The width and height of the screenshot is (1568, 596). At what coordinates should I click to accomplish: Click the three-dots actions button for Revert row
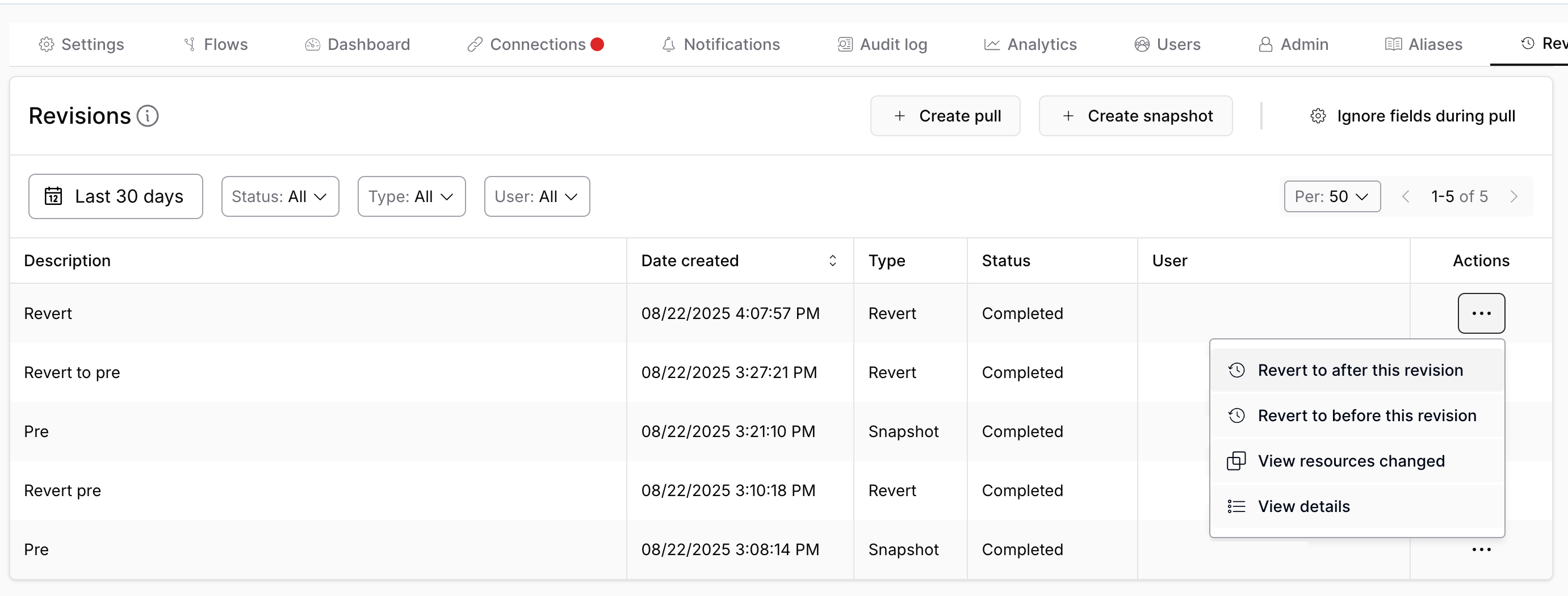point(1481,313)
